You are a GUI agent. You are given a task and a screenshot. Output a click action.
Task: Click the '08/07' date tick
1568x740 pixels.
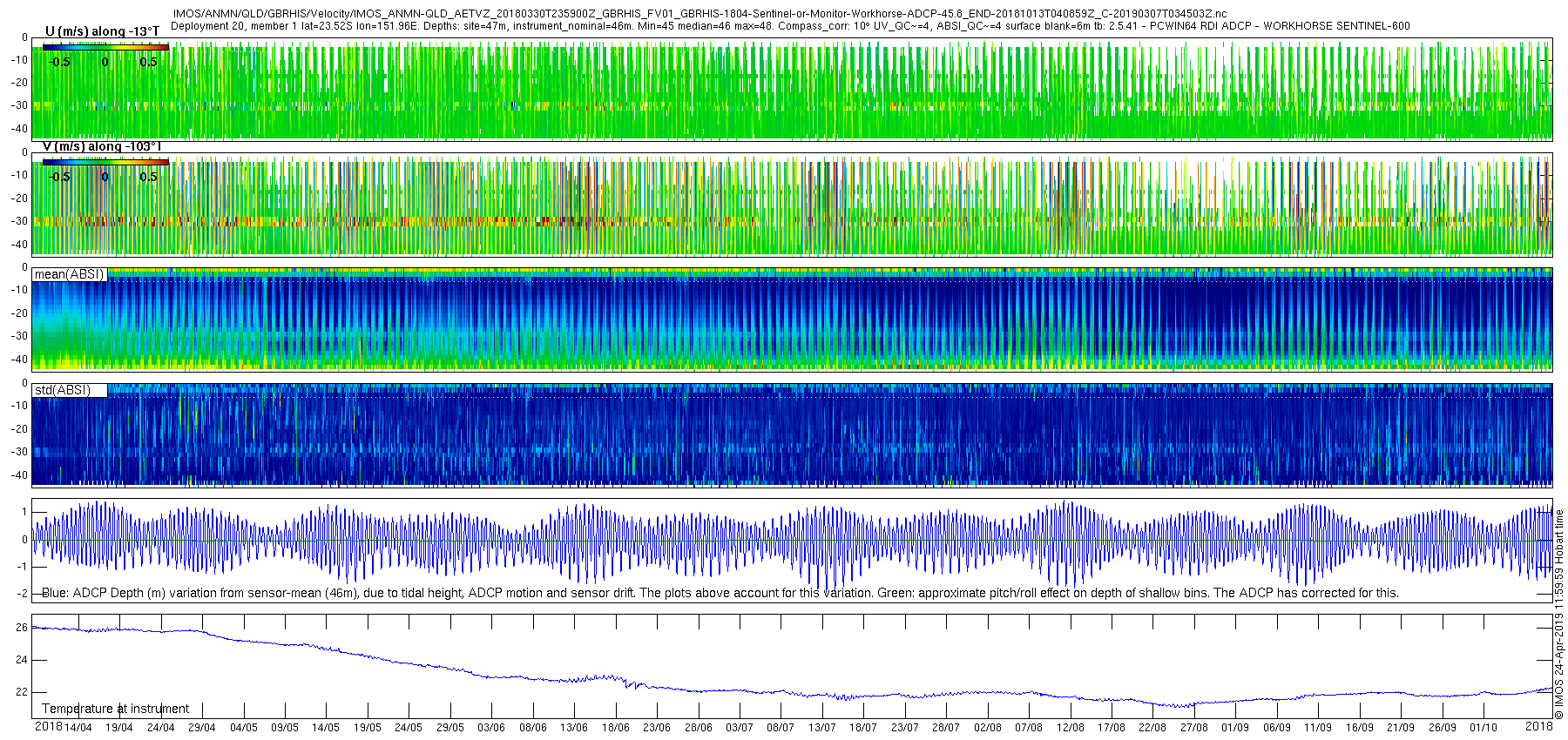(x=781, y=728)
